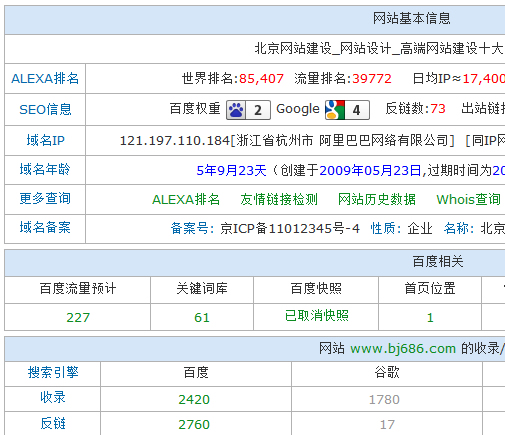Open 友情链接检测 link
The width and height of the screenshot is (505, 435).
(x=279, y=199)
